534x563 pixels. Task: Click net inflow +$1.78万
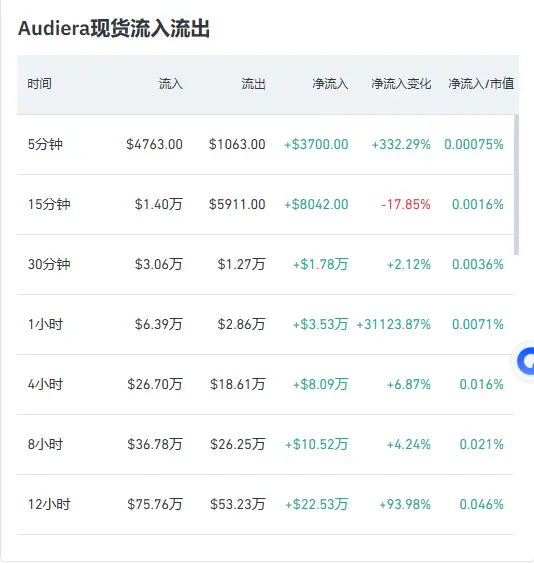tap(321, 264)
